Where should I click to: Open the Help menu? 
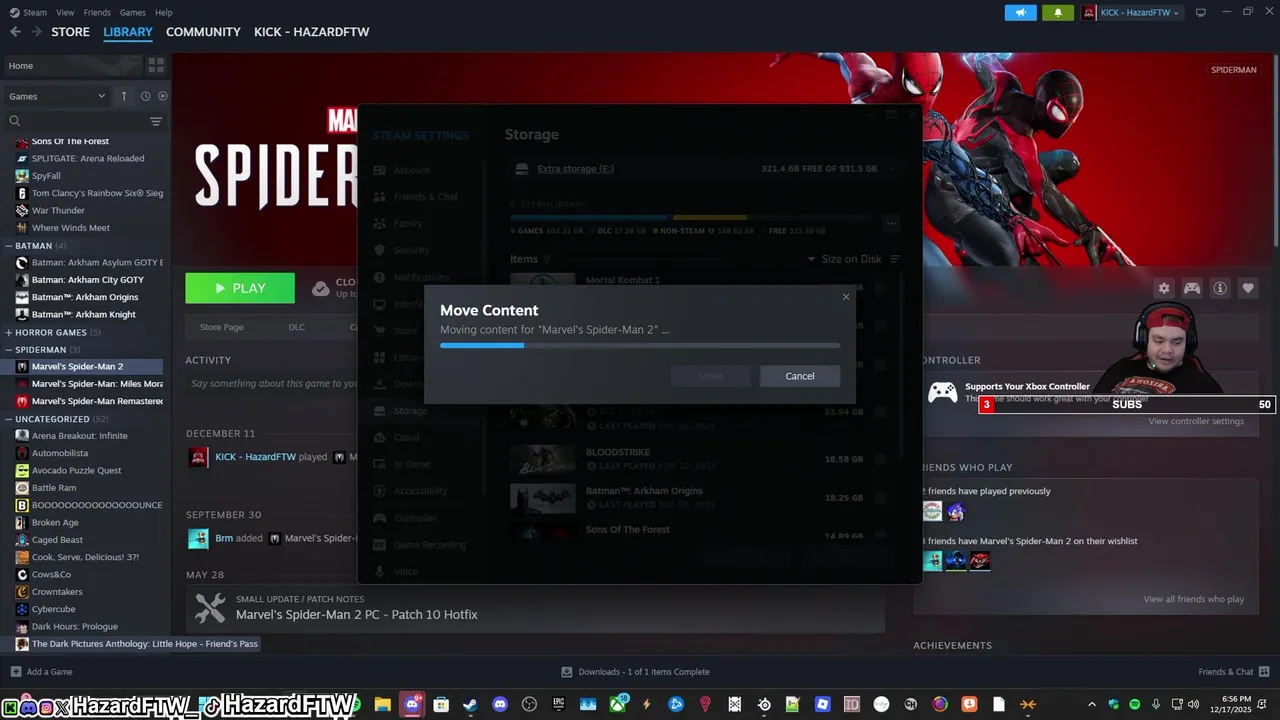[x=164, y=12]
